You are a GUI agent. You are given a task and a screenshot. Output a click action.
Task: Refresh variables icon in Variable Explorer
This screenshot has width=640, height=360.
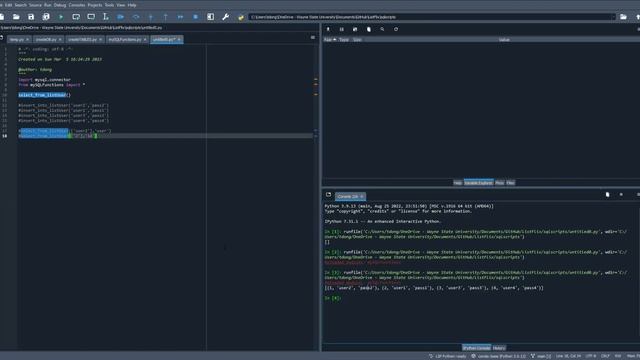click(x=396, y=29)
